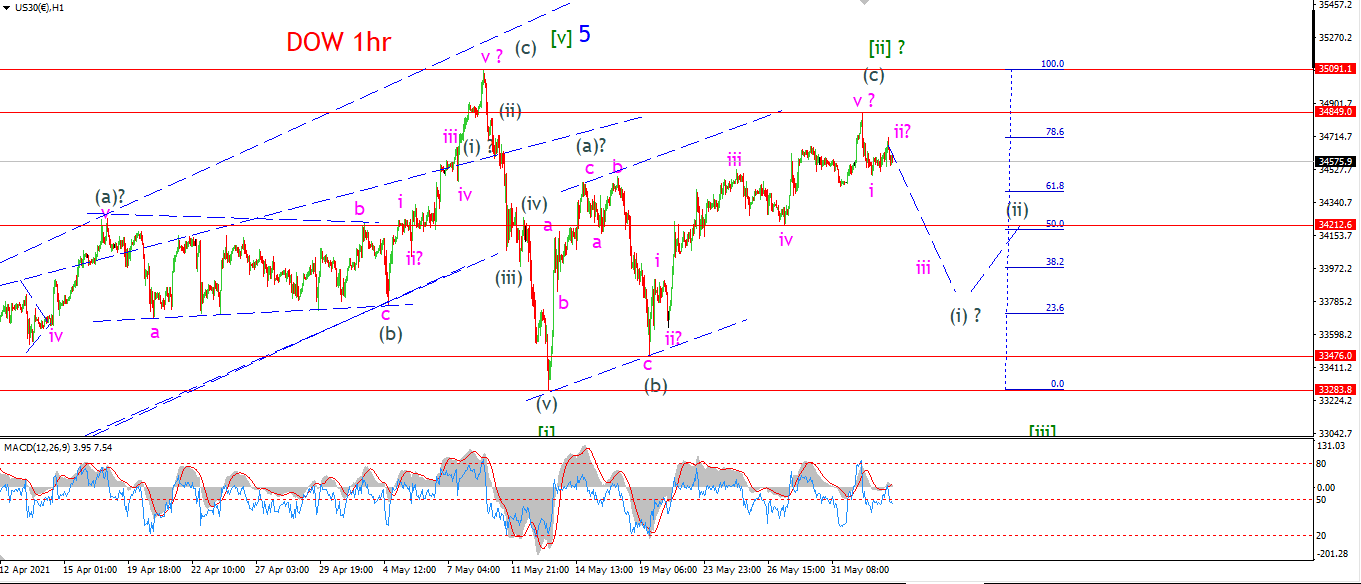Click the green [ii] ? wave label
Image resolution: width=1361 pixels, height=584 pixels.
[x=887, y=47]
